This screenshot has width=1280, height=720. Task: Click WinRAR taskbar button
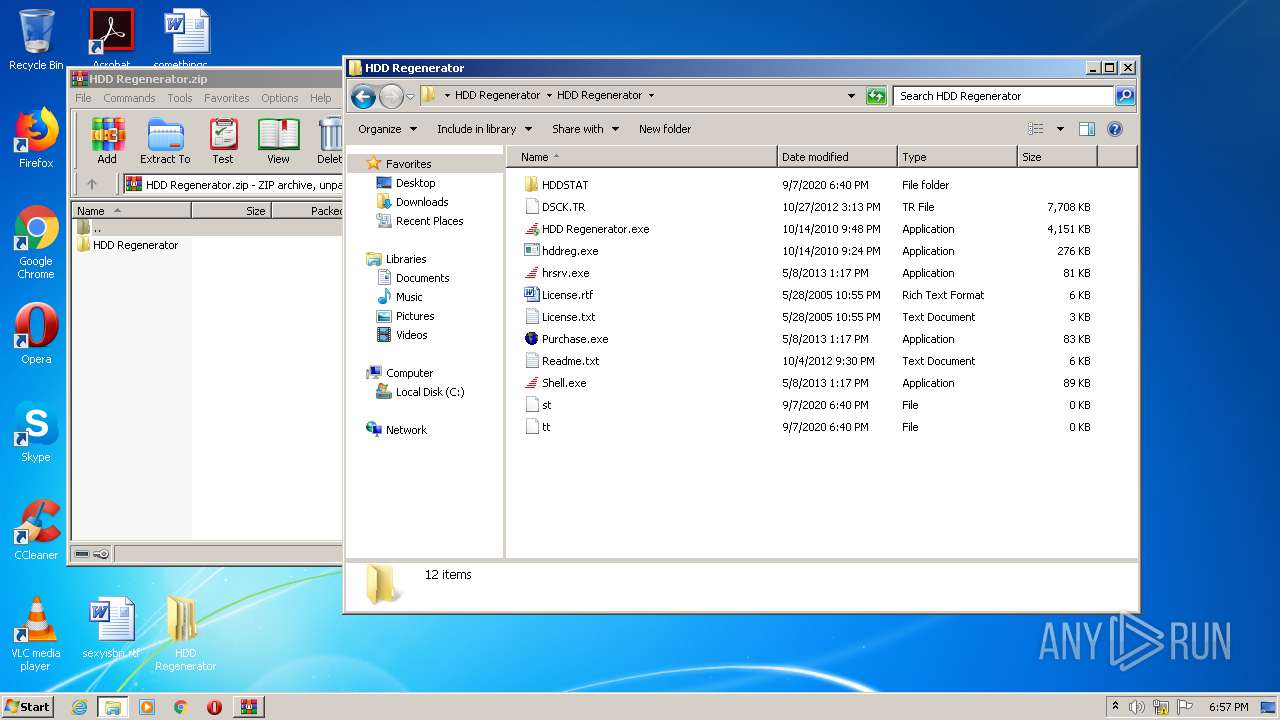pyautogui.click(x=248, y=707)
